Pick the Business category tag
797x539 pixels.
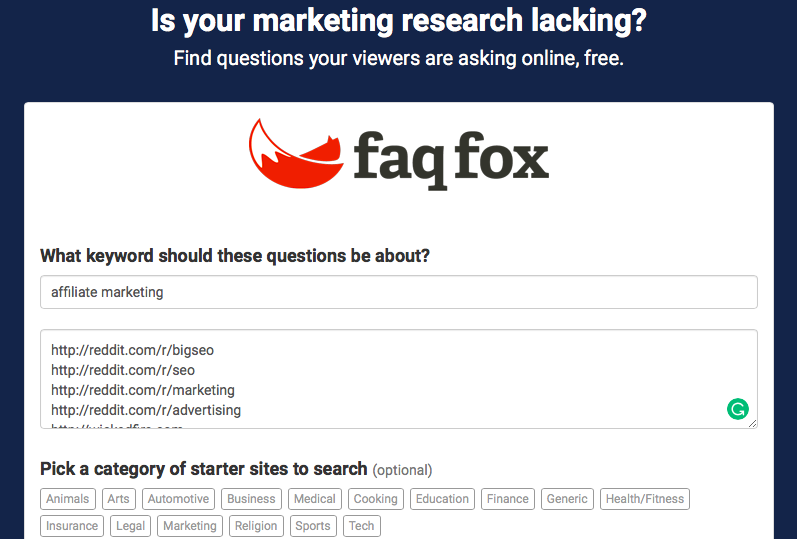point(251,499)
